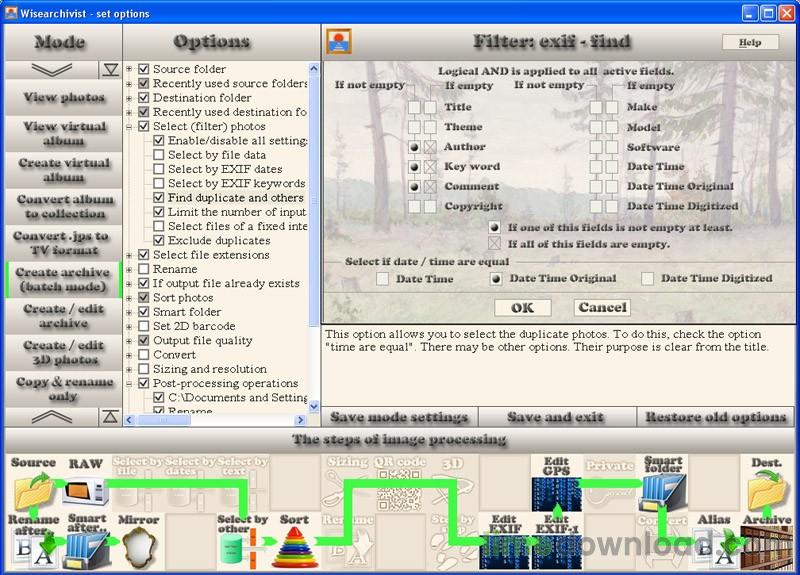
Task: Expand the Select file extensions node
Action: [129, 255]
